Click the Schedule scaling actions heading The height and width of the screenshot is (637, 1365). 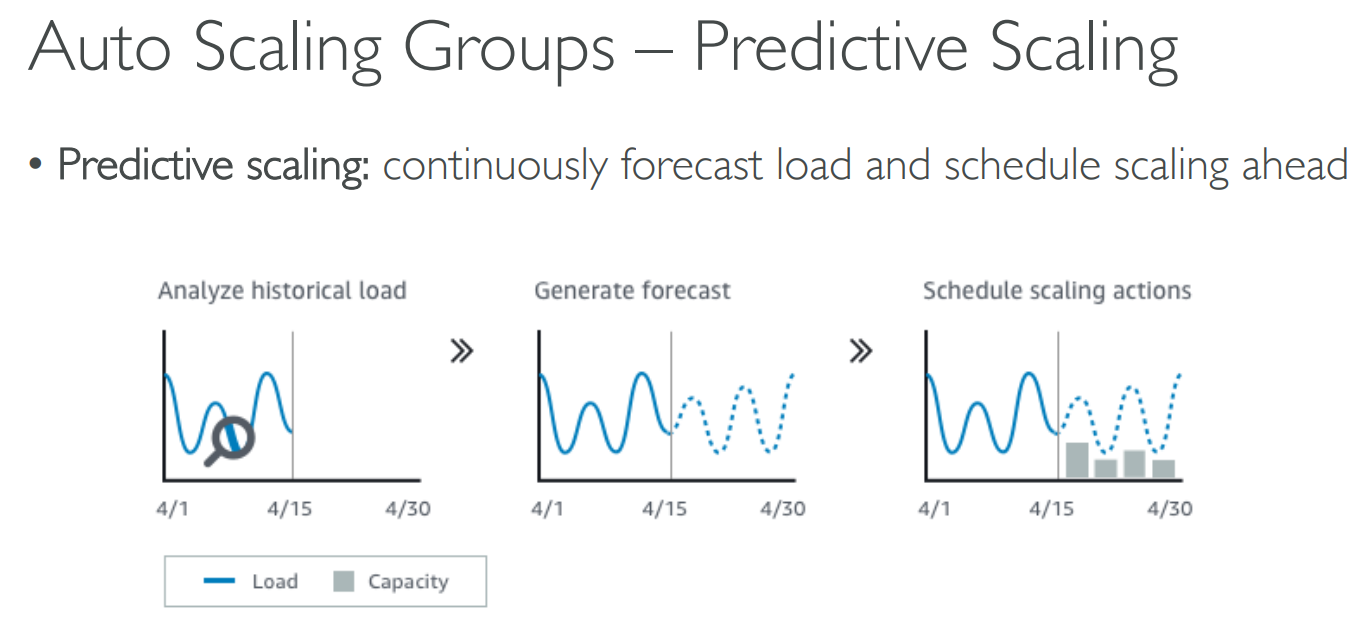[x=1057, y=291]
